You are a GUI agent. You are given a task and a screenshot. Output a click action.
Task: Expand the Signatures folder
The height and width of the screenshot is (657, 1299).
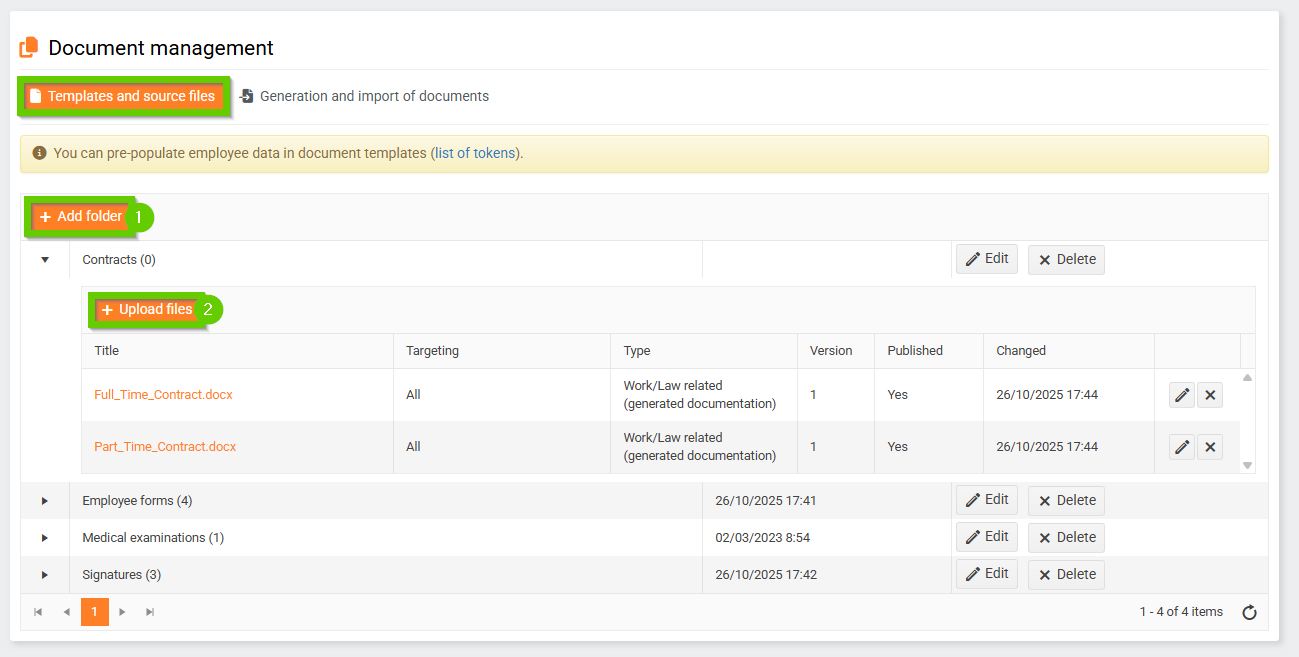point(45,575)
